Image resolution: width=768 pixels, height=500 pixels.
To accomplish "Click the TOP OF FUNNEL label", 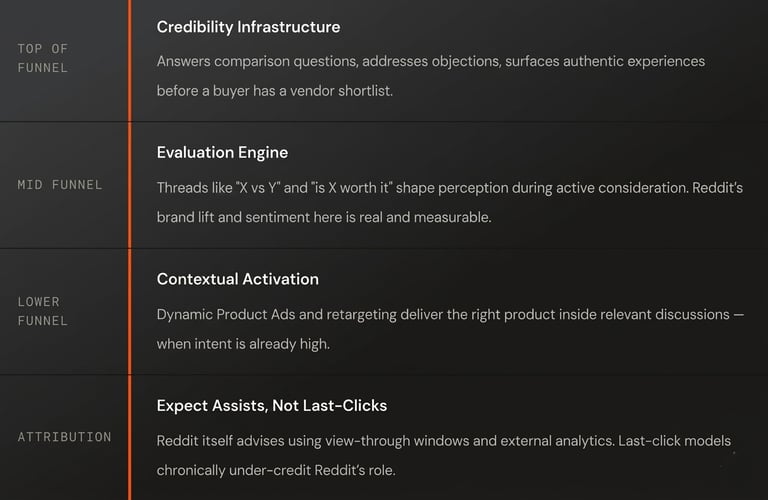I will tap(43, 58).
